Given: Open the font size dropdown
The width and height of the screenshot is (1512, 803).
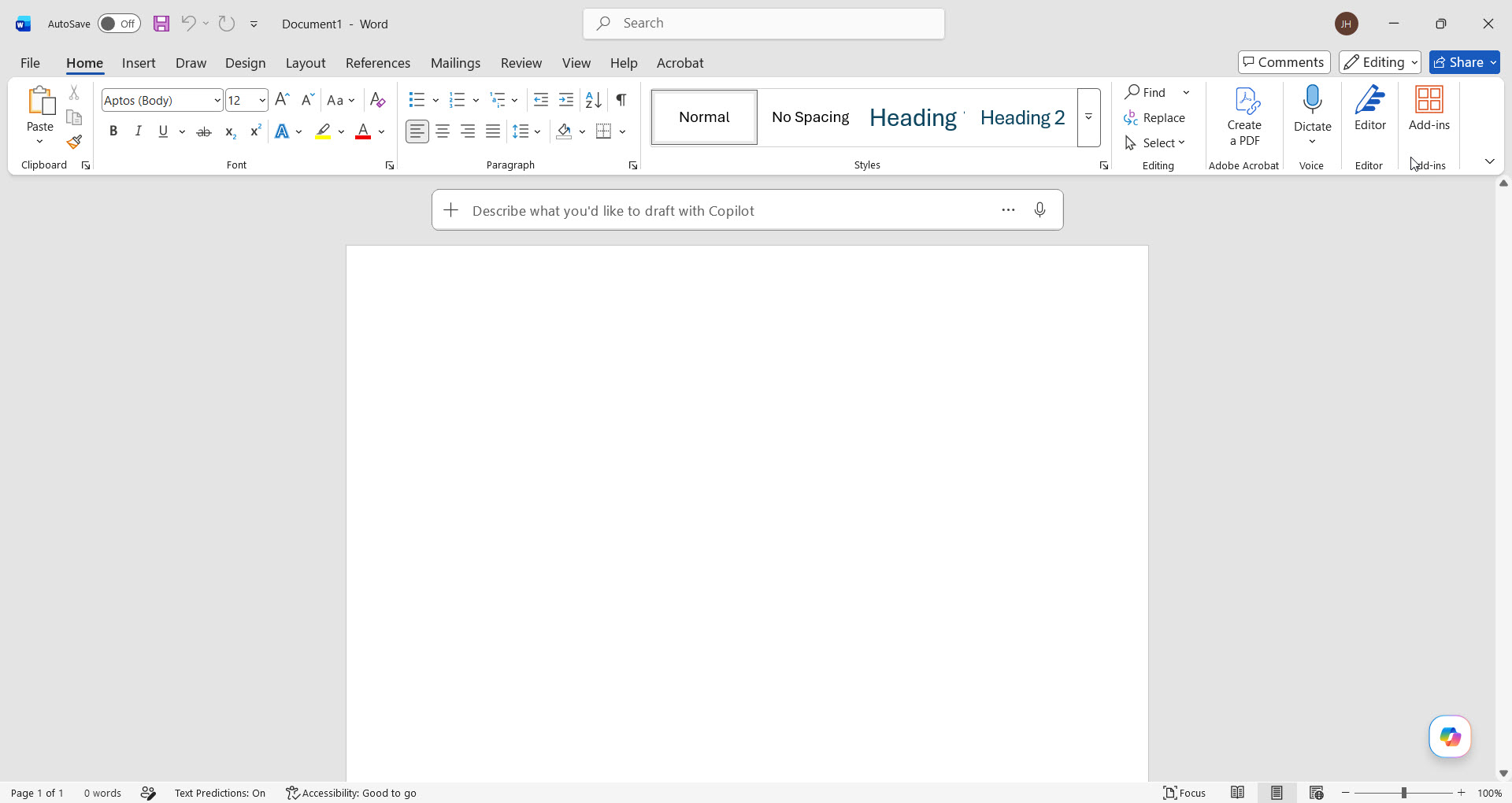Looking at the screenshot, I should click(x=262, y=100).
